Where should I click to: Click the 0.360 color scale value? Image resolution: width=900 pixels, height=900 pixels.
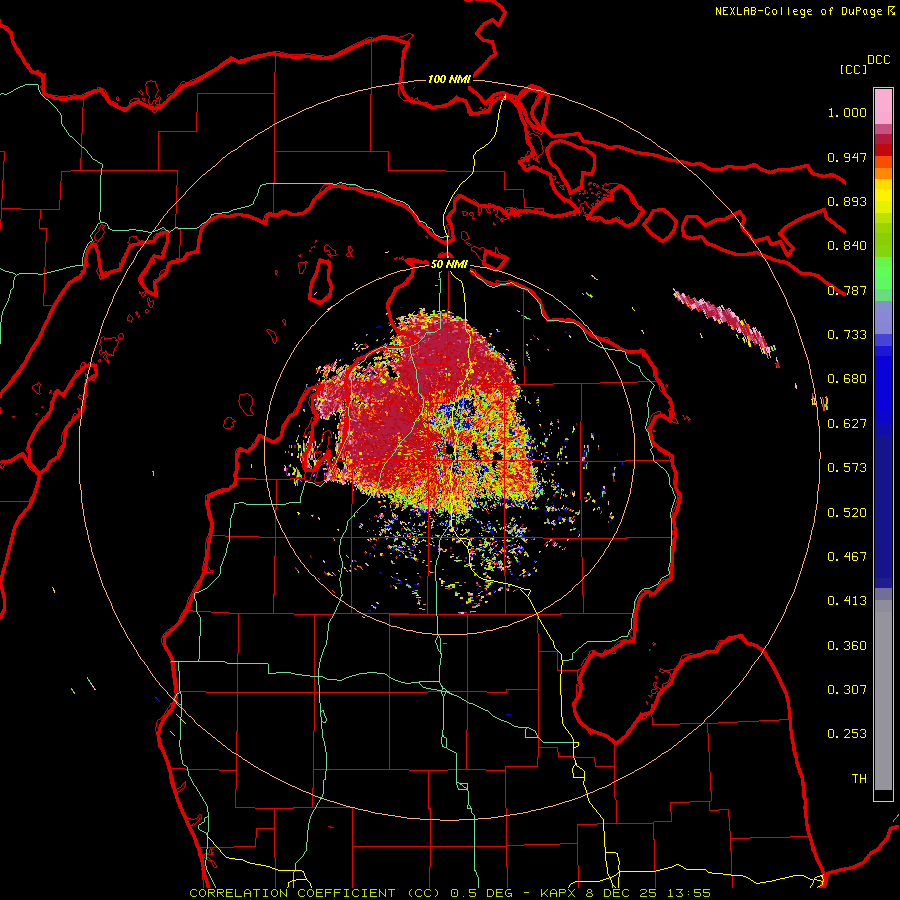click(x=847, y=646)
